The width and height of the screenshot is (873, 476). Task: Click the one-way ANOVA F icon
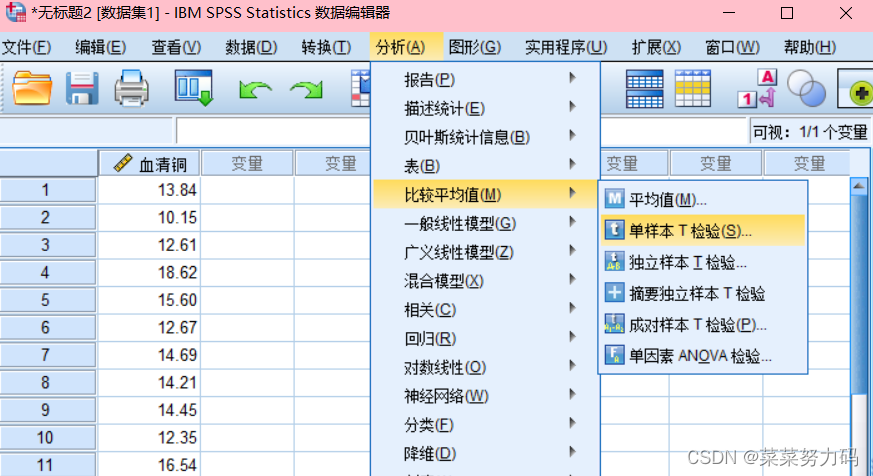[x=614, y=355]
